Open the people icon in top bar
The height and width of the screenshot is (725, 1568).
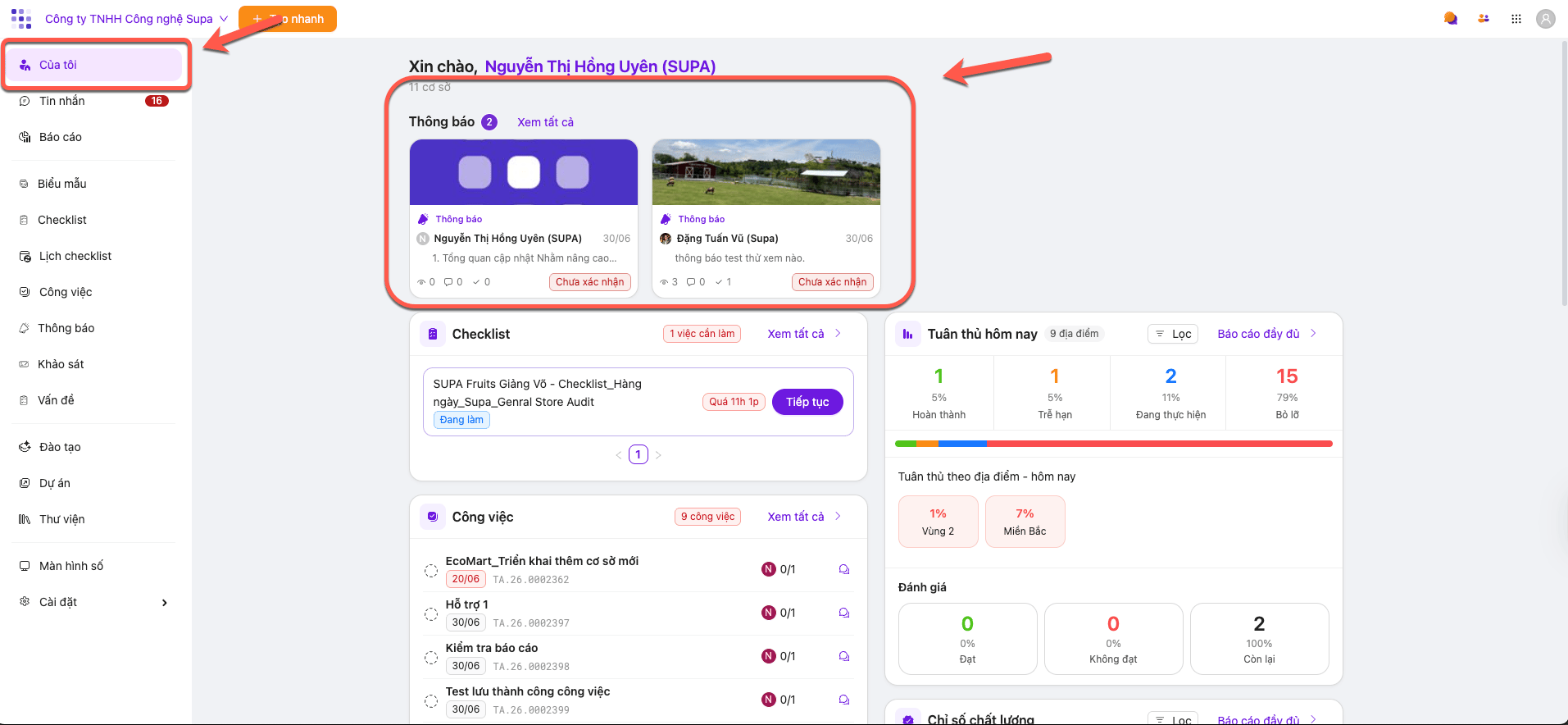(1484, 19)
